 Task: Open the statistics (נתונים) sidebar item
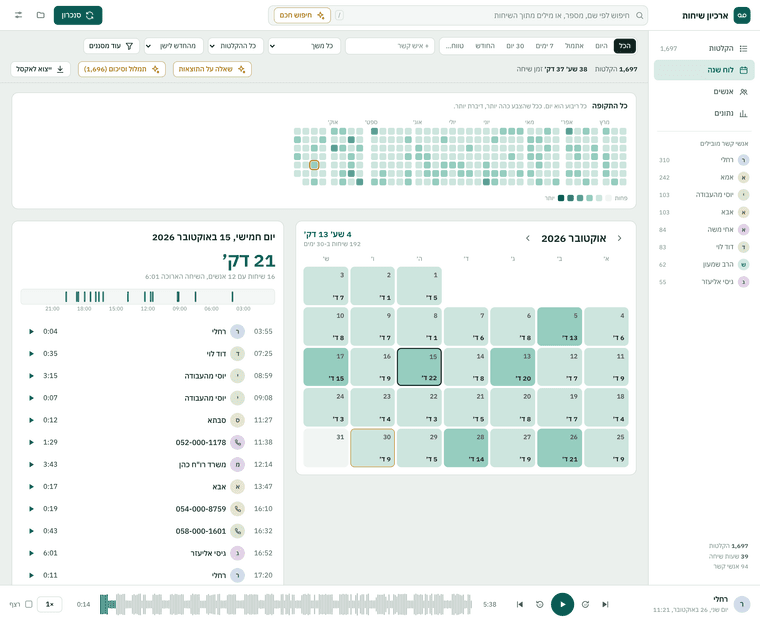click(704, 113)
